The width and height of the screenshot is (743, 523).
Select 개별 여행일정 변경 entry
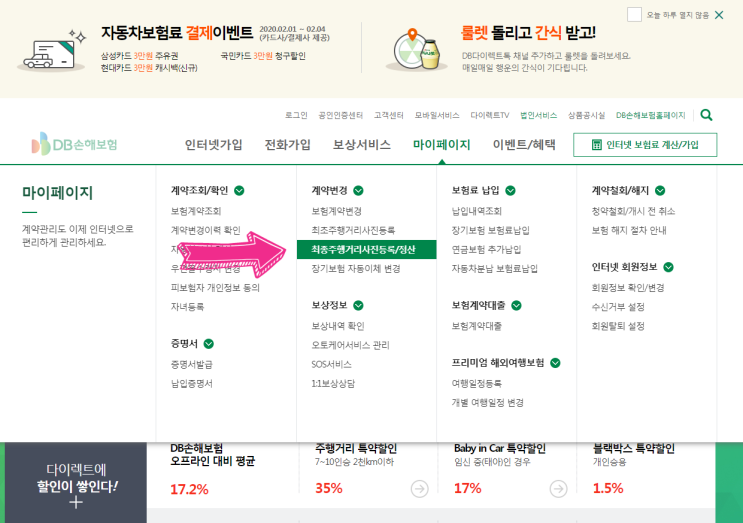(x=488, y=403)
